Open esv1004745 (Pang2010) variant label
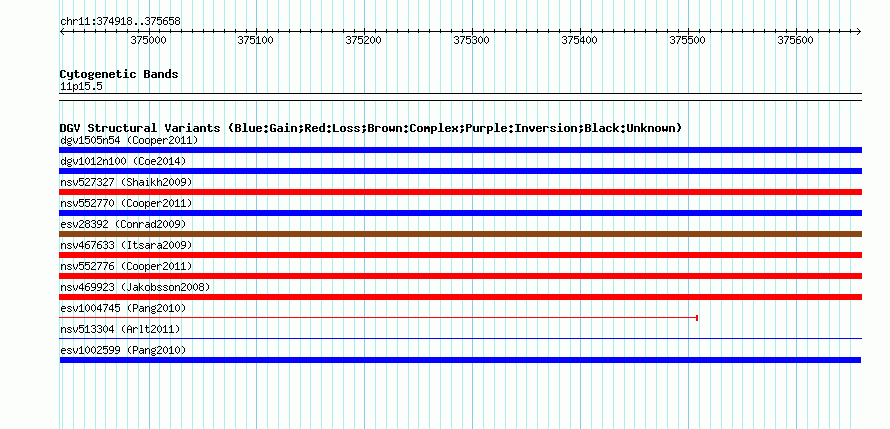This screenshot has height=429, width=890. coord(123,308)
